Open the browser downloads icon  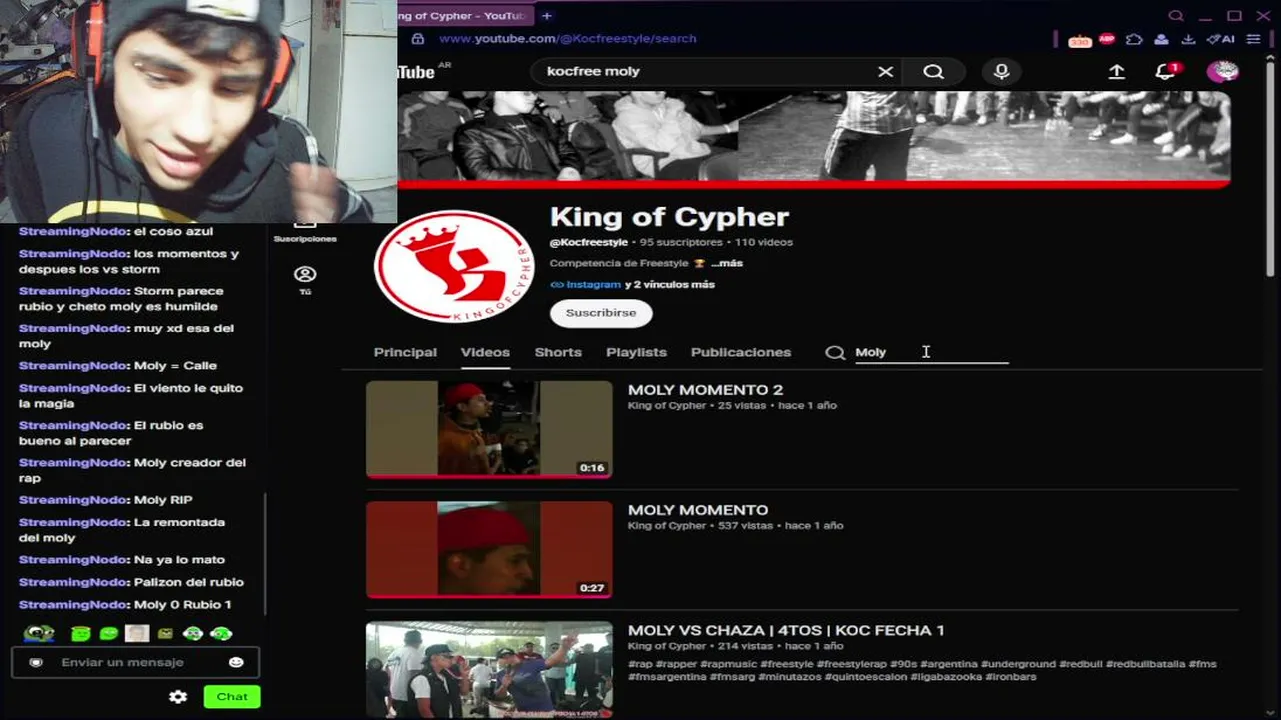[x=1188, y=39]
